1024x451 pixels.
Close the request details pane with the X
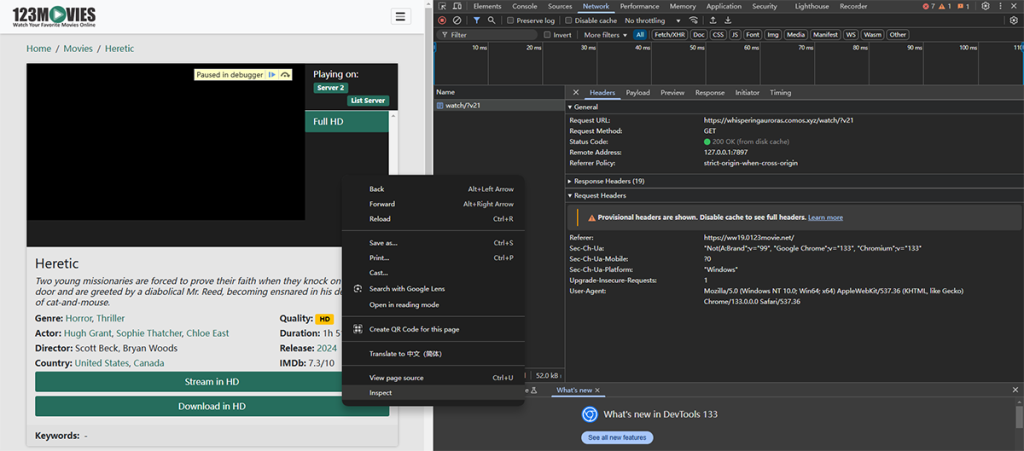[x=575, y=93]
